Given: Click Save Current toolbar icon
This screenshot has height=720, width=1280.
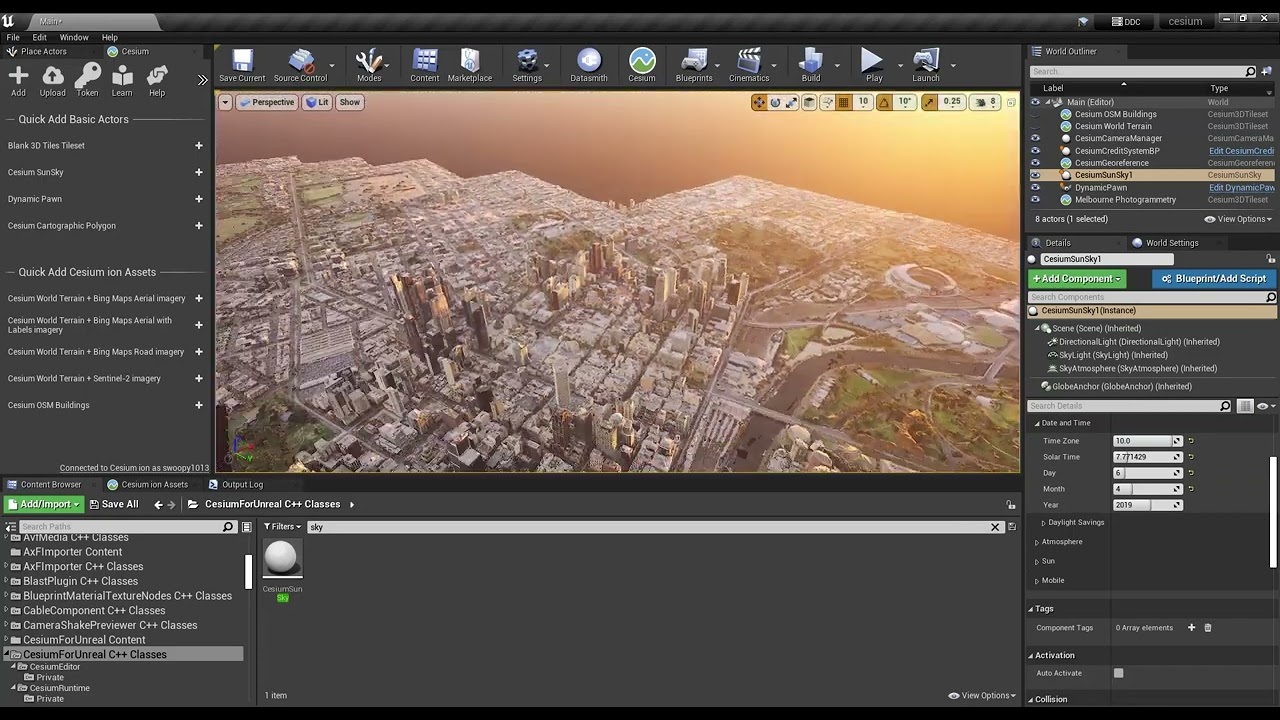Looking at the screenshot, I should [242, 65].
